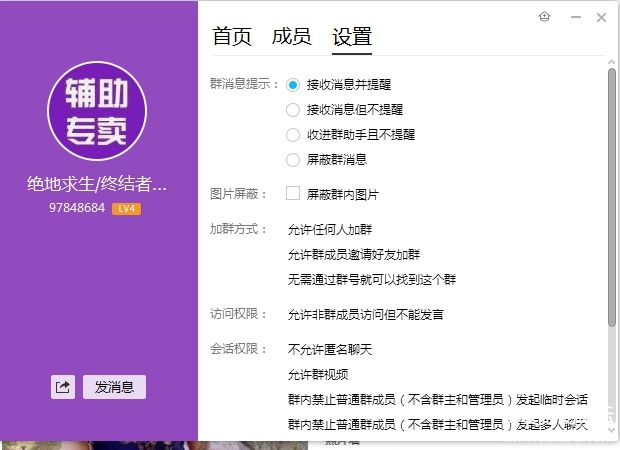Image resolution: width=620 pixels, height=450 pixels.
Task: Click the group name 绝地求生/终结者
Action: pos(97,185)
